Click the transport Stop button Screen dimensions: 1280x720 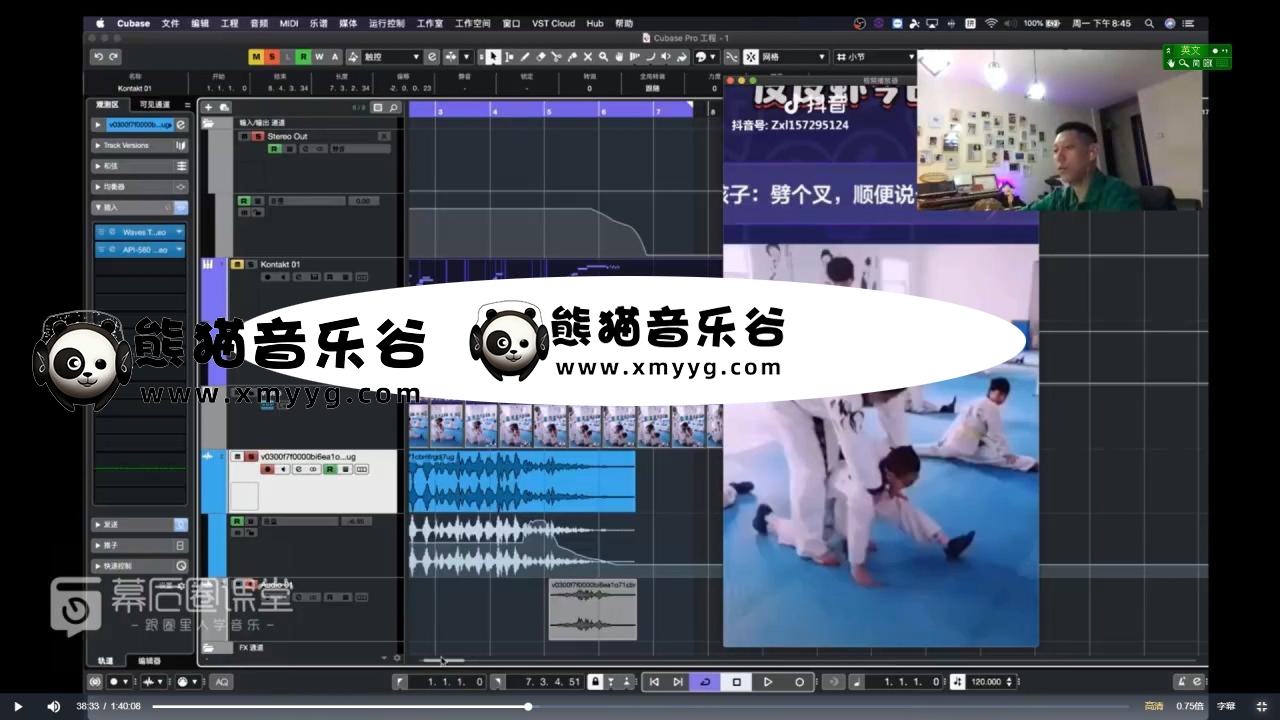[737, 682]
